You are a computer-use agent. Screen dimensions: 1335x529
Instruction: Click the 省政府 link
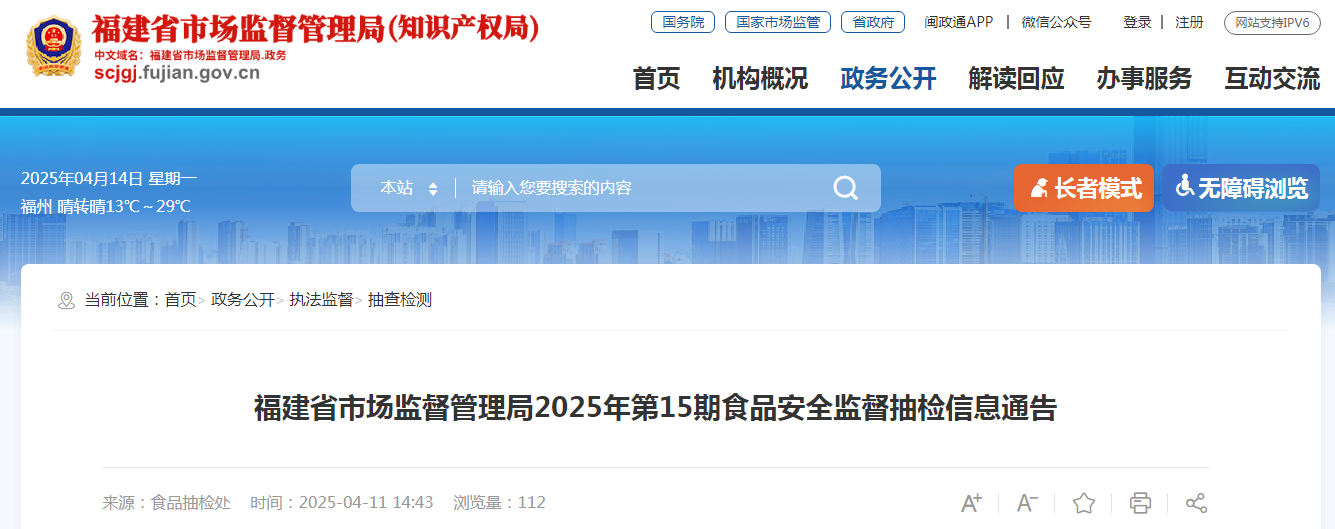tap(873, 22)
